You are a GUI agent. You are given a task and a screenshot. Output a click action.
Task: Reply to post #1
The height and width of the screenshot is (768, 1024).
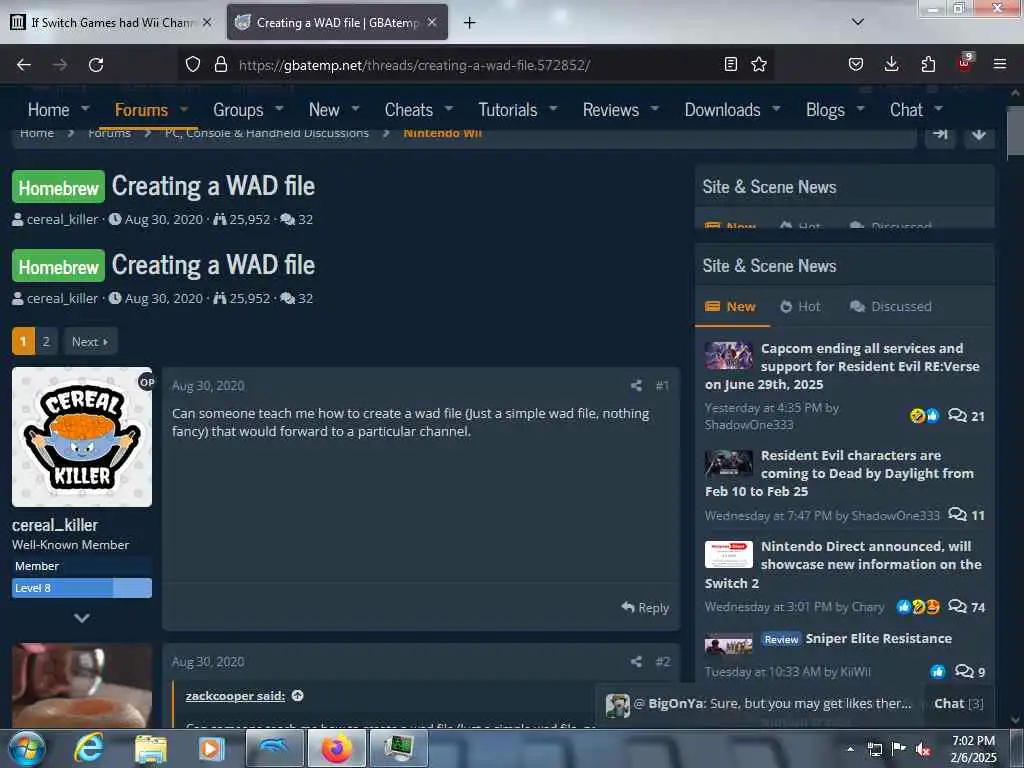[645, 607]
